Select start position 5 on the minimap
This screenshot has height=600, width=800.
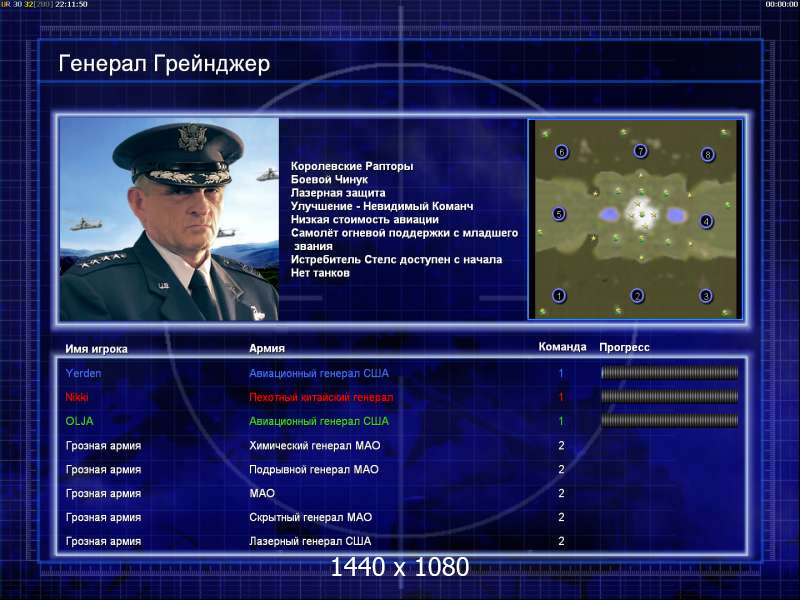(559, 214)
